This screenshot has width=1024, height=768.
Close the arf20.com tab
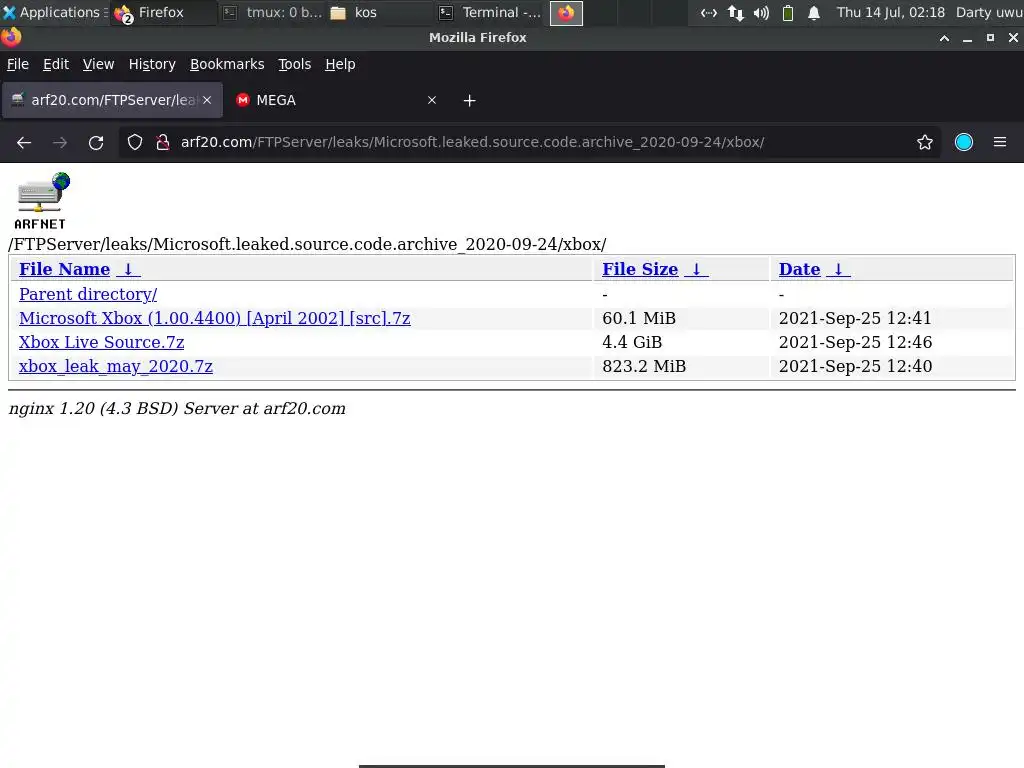(207, 100)
